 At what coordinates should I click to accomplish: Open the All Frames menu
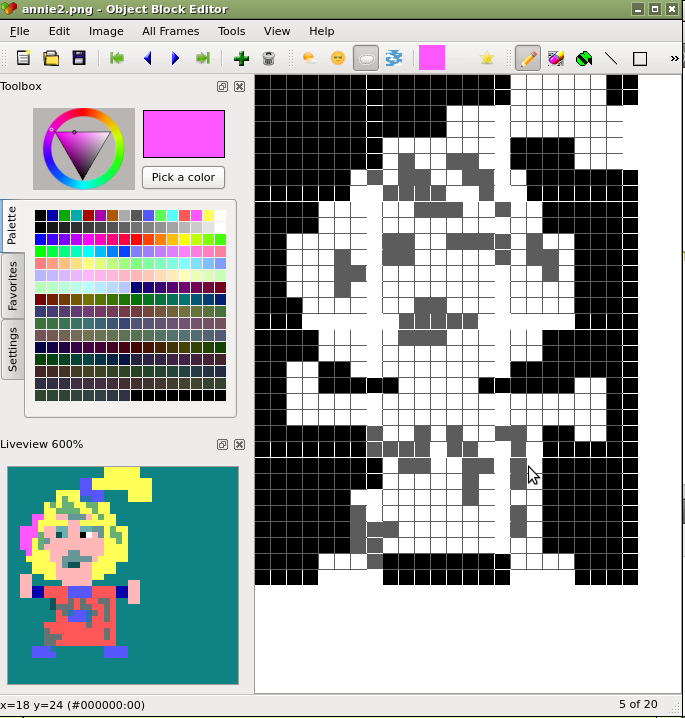(170, 31)
